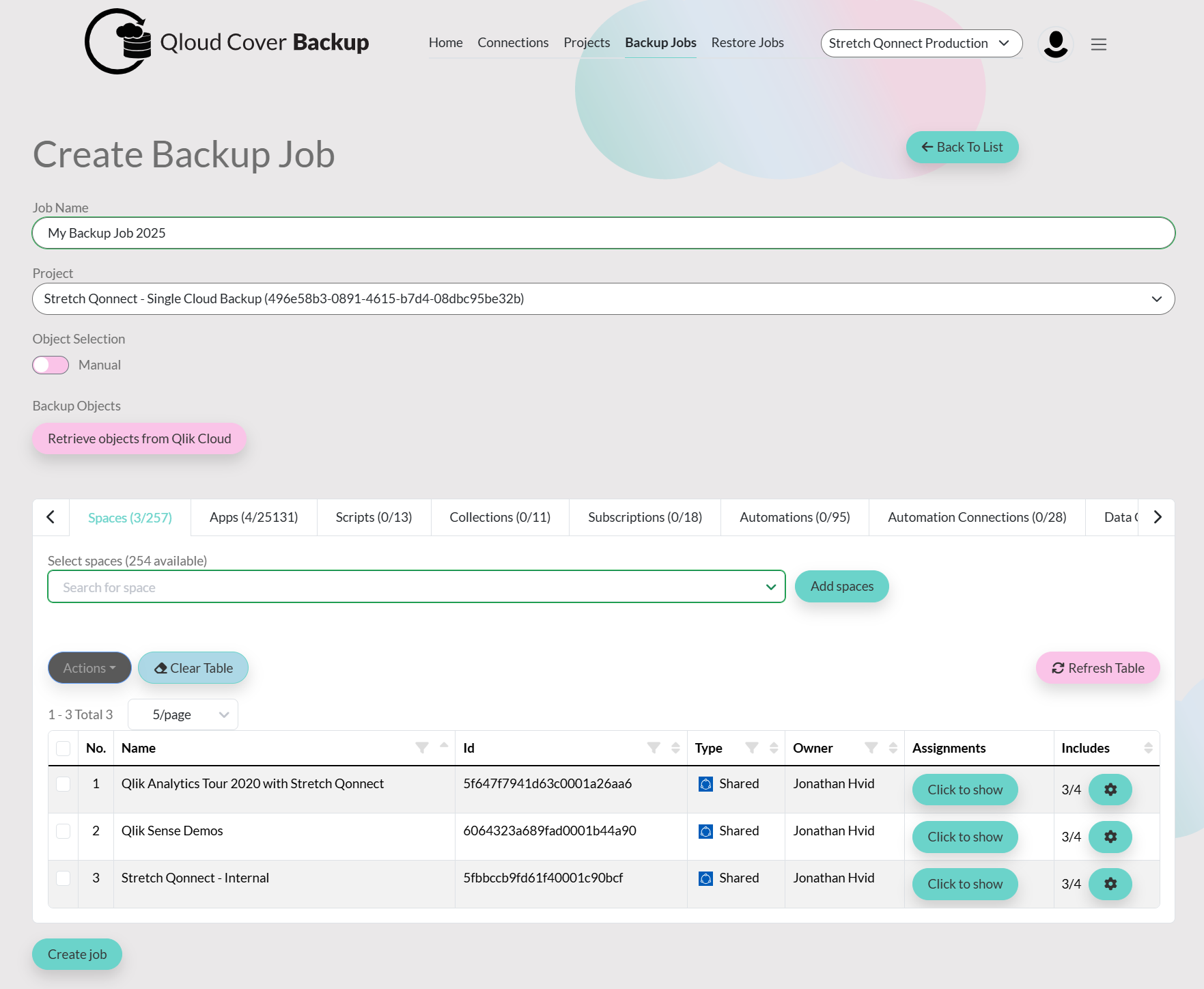Click Shared type icon in Stretch Qonnect - Internal row

pyautogui.click(x=706, y=878)
